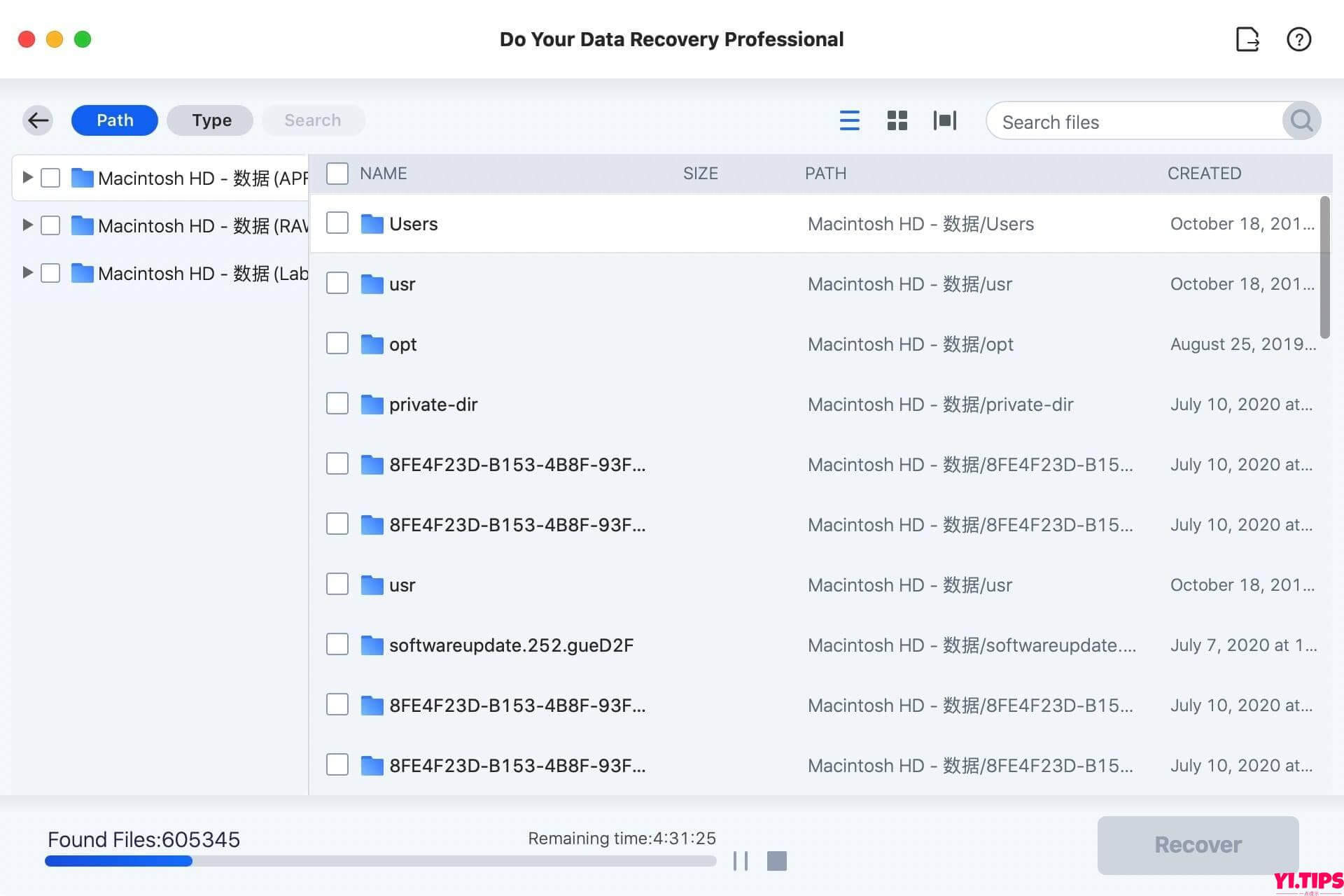Stop the scan with the stop icon
The image size is (1344, 896).
tap(777, 861)
